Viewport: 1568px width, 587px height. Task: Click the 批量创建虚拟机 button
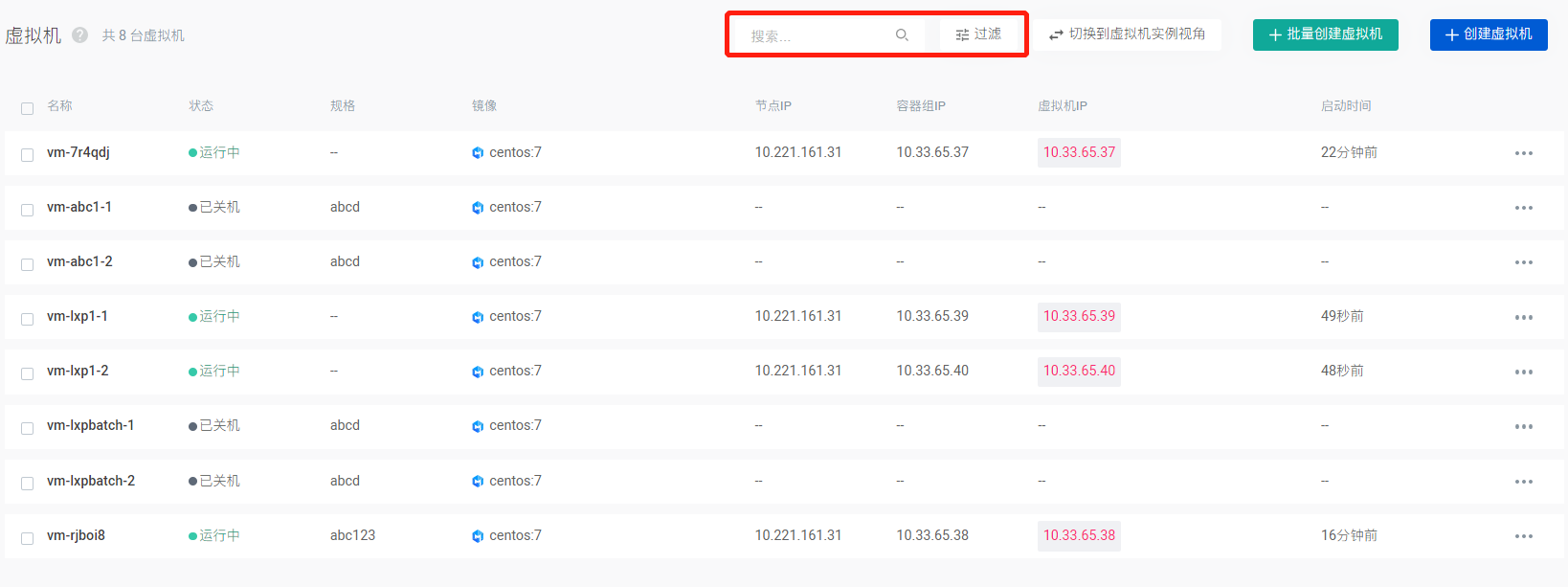pos(1325,34)
